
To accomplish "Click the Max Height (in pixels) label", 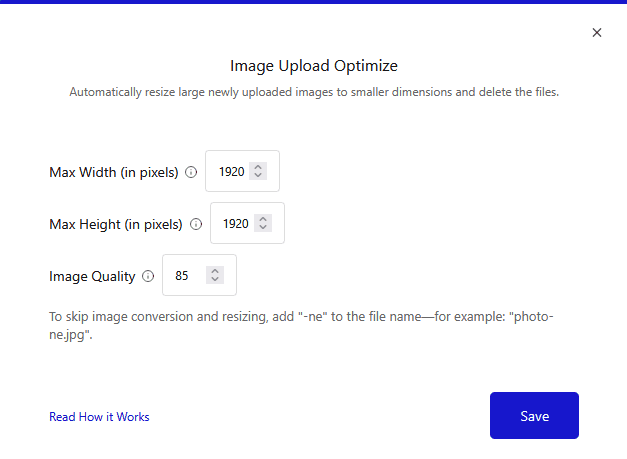I will [116, 224].
